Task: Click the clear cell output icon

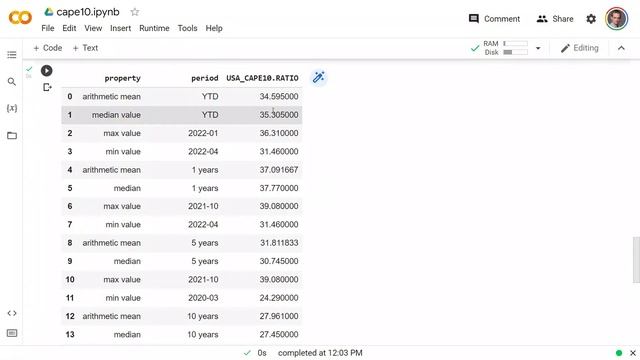Action: (47, 87)
